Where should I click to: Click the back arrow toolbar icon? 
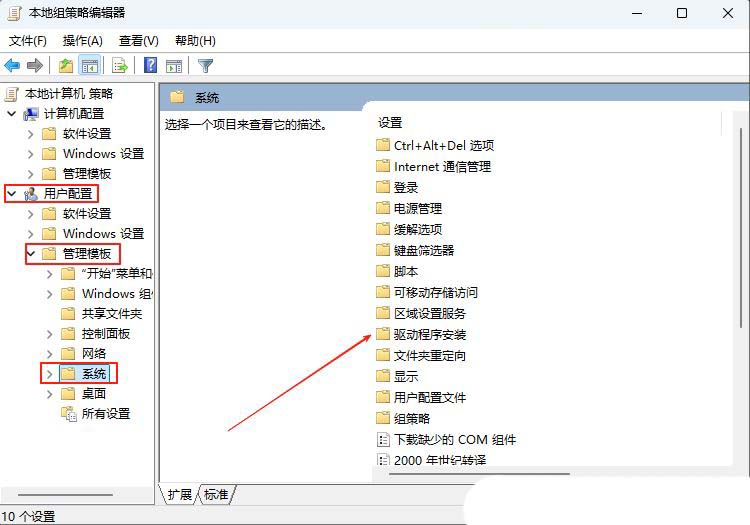12,66
